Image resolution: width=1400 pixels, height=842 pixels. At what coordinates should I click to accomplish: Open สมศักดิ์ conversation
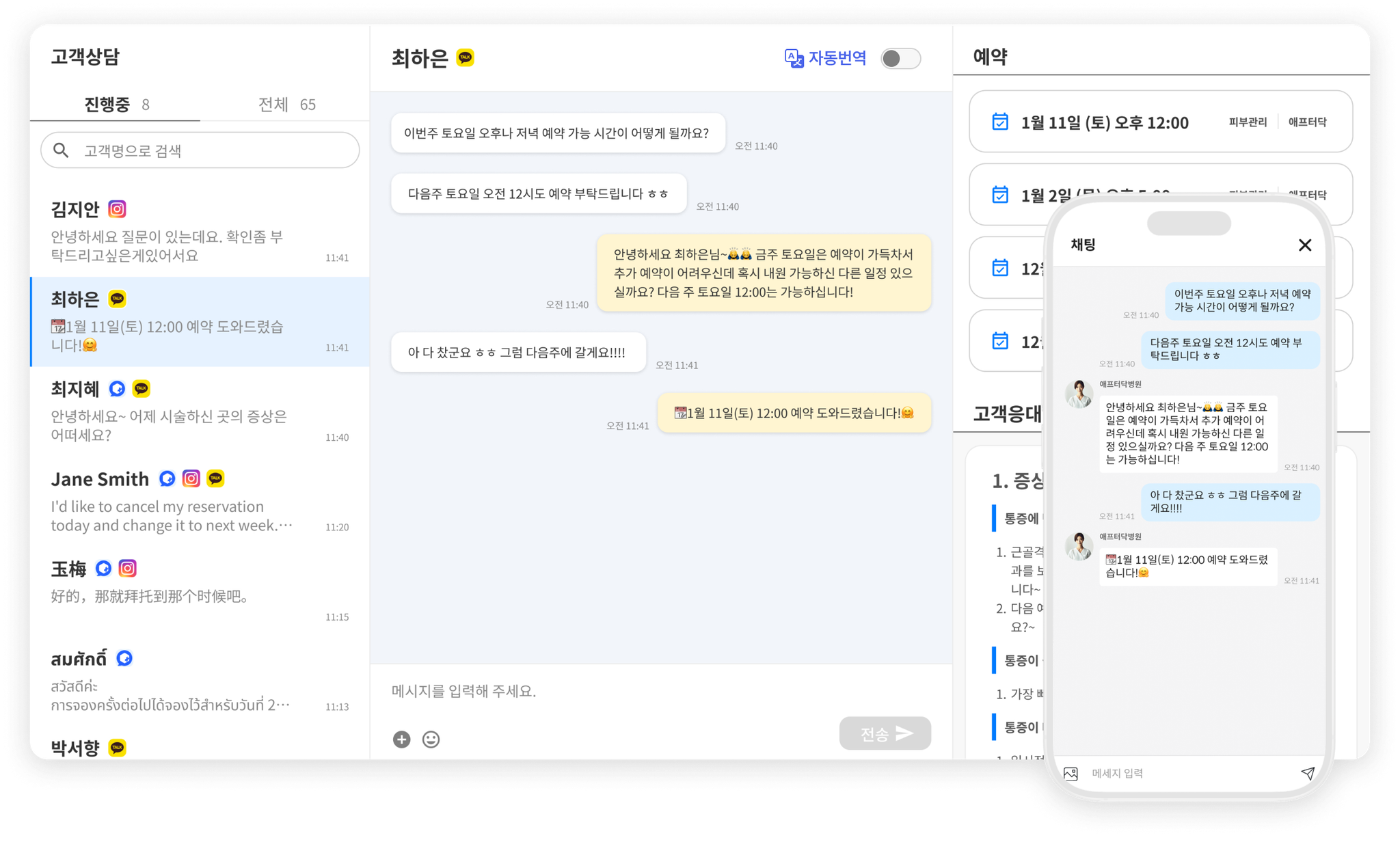tap(200, 681)
